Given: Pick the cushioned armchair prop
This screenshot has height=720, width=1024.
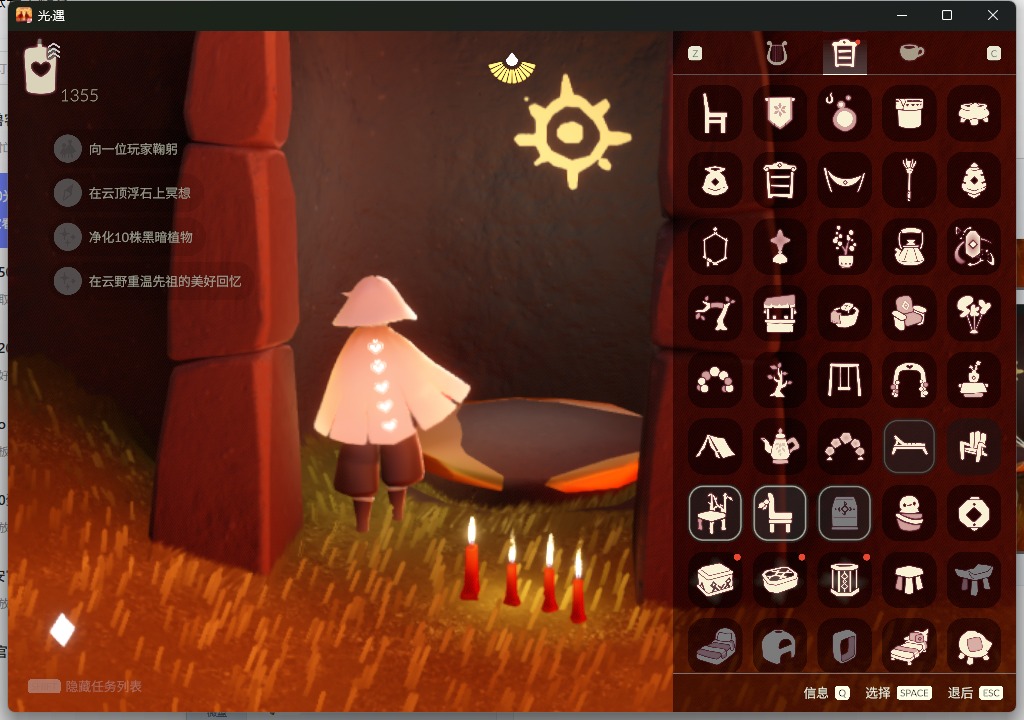Looking at the screenshot, I should pos(908,313).
